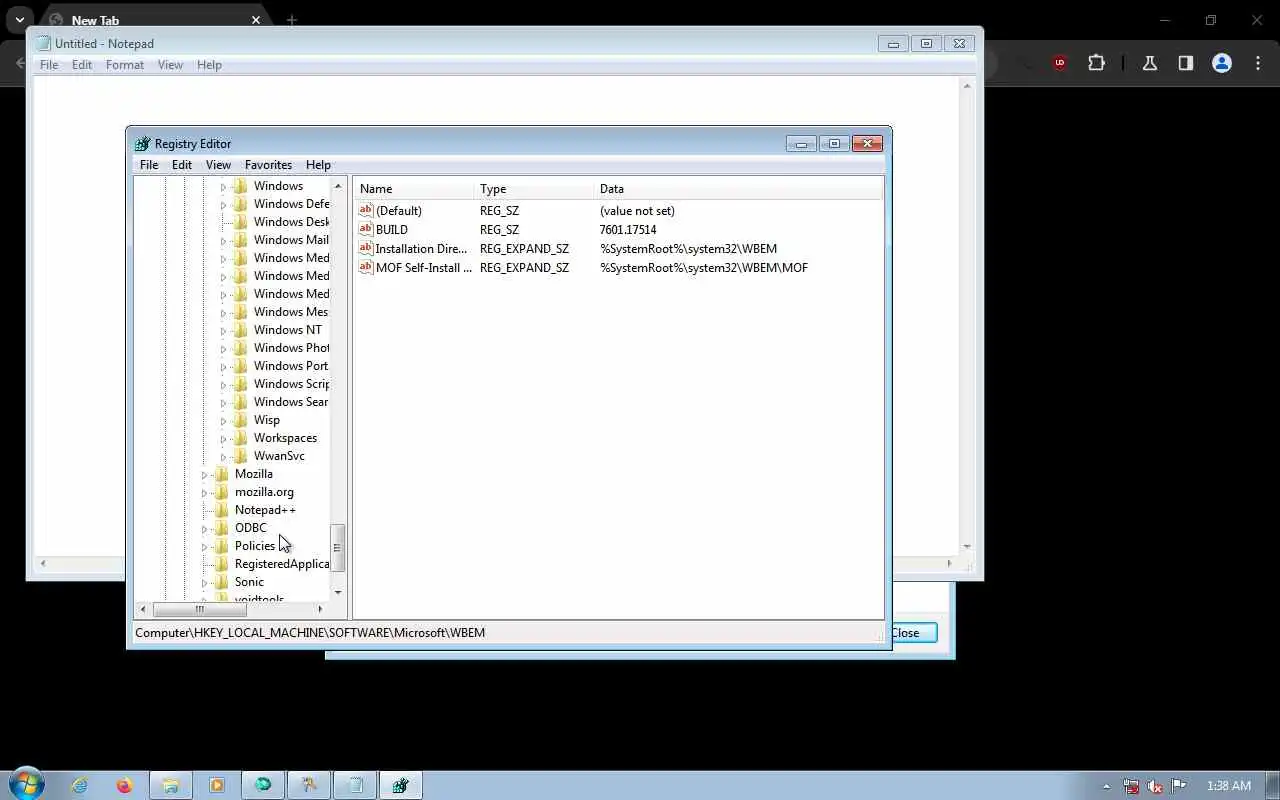Click the 1:38 AM system clock
The image size is (1280, 800).
(x=1229, y=786)
